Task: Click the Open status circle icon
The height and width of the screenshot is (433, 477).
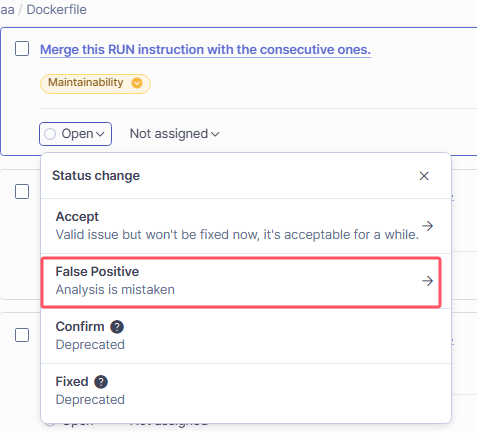Action: [50, 134]
